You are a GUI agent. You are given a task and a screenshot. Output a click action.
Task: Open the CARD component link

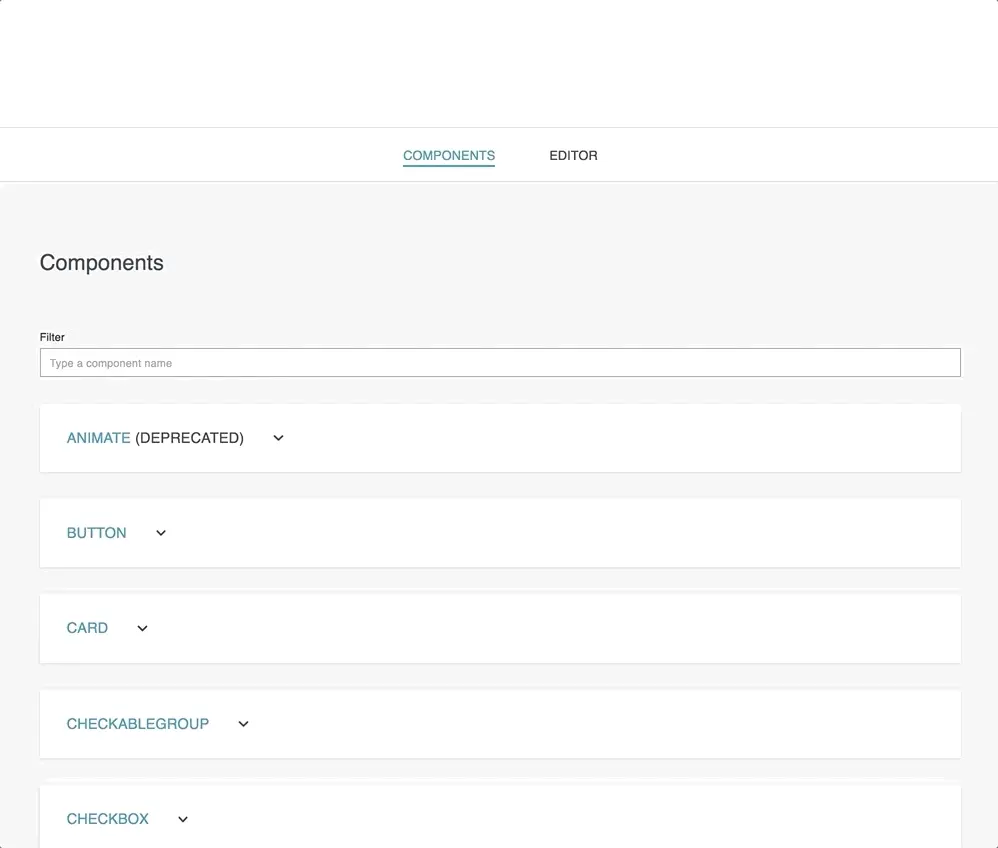click(x=87, y=628)
